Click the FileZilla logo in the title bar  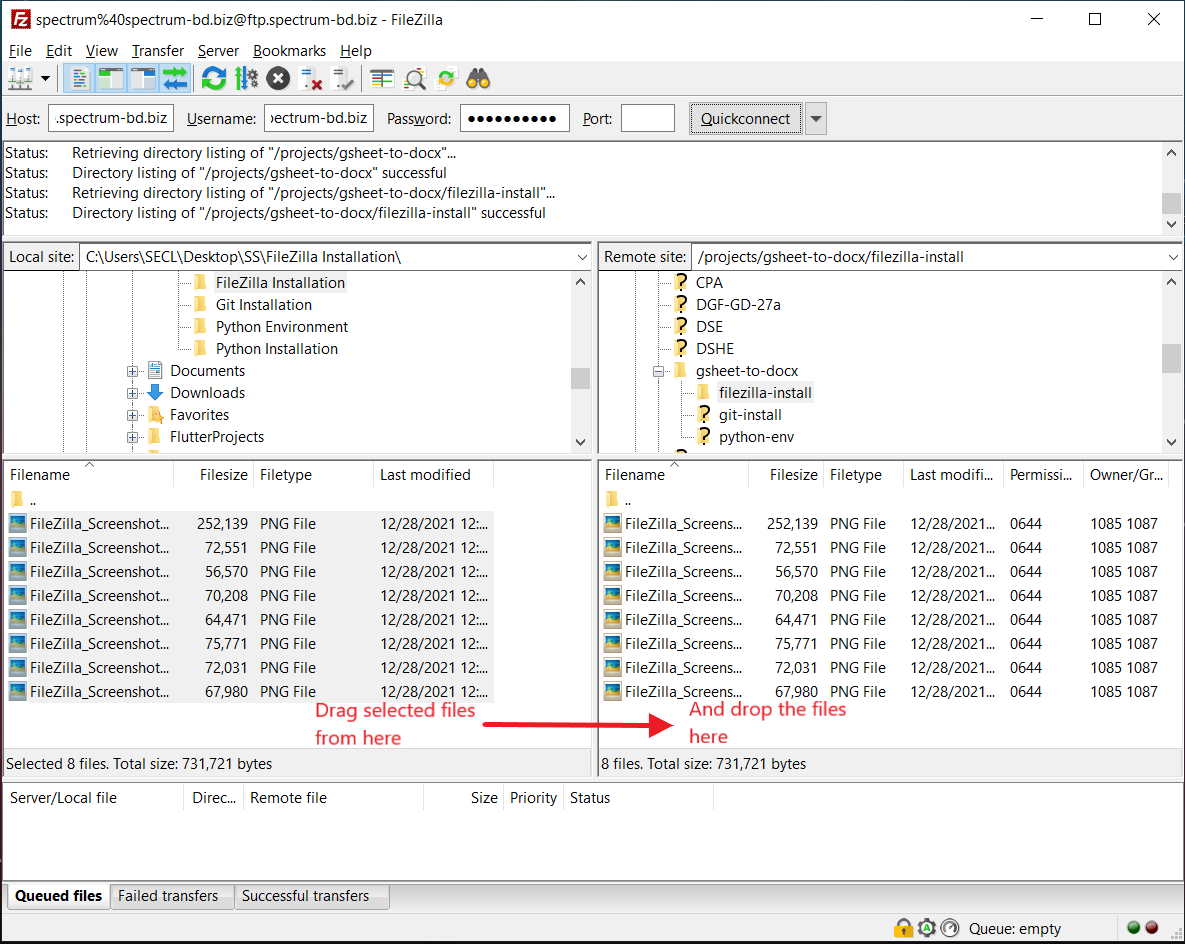point(20,19)
